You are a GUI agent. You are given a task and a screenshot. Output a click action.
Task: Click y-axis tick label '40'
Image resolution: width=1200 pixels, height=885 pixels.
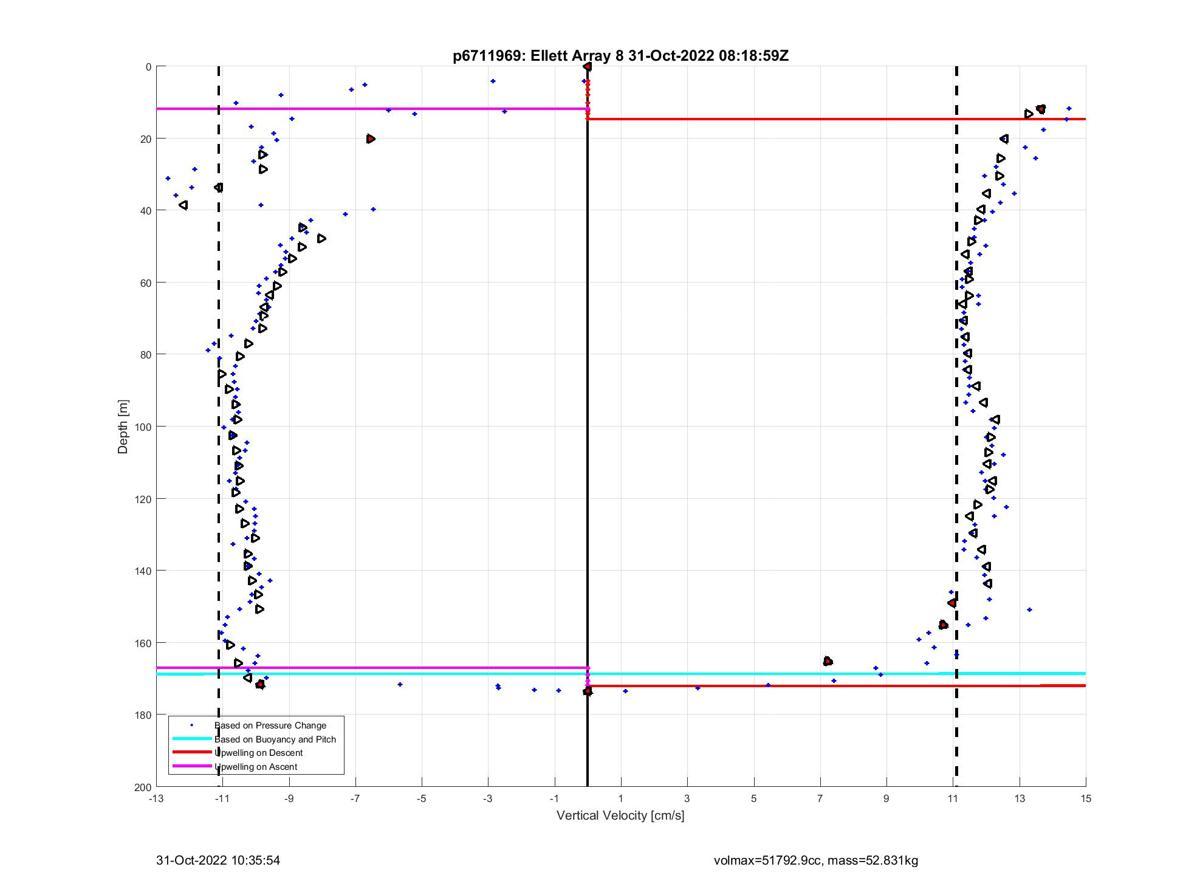pos(145,211)
